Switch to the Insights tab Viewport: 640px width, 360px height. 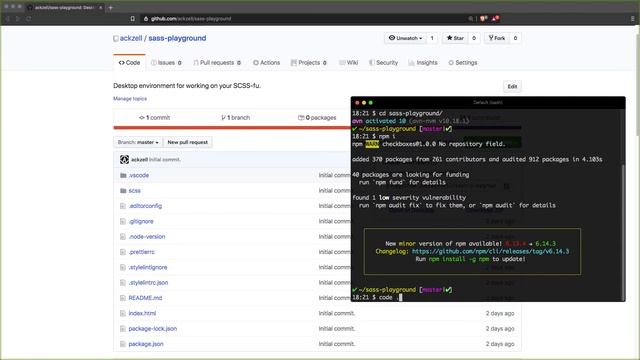pyautogui.click(x=423, y=62)
